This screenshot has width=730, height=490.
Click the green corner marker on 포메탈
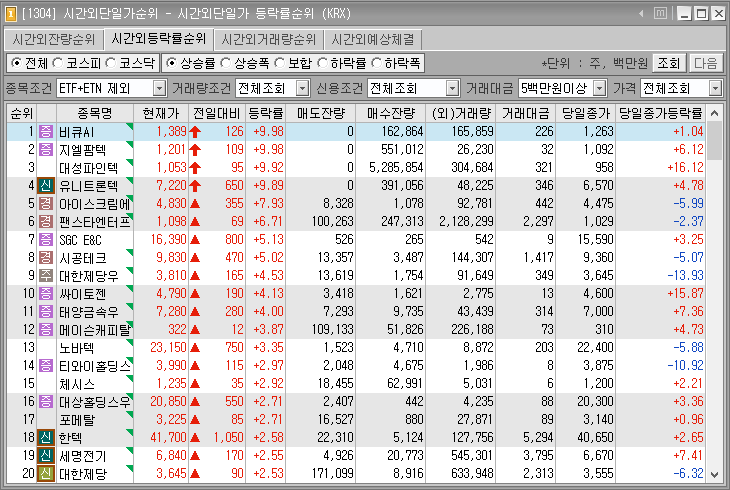tap(129, 414)
